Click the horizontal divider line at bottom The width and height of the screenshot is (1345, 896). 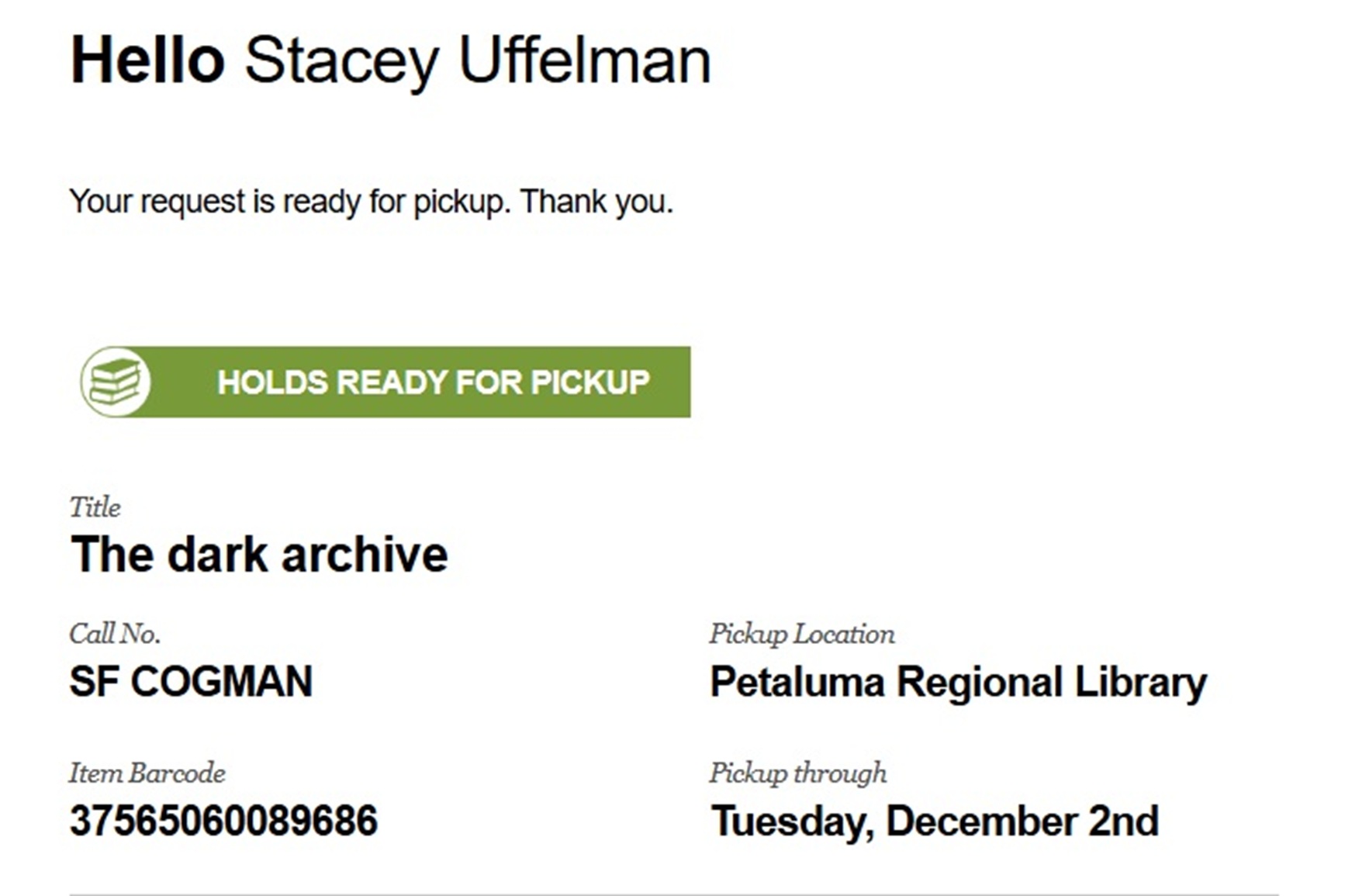click(673, 894)
